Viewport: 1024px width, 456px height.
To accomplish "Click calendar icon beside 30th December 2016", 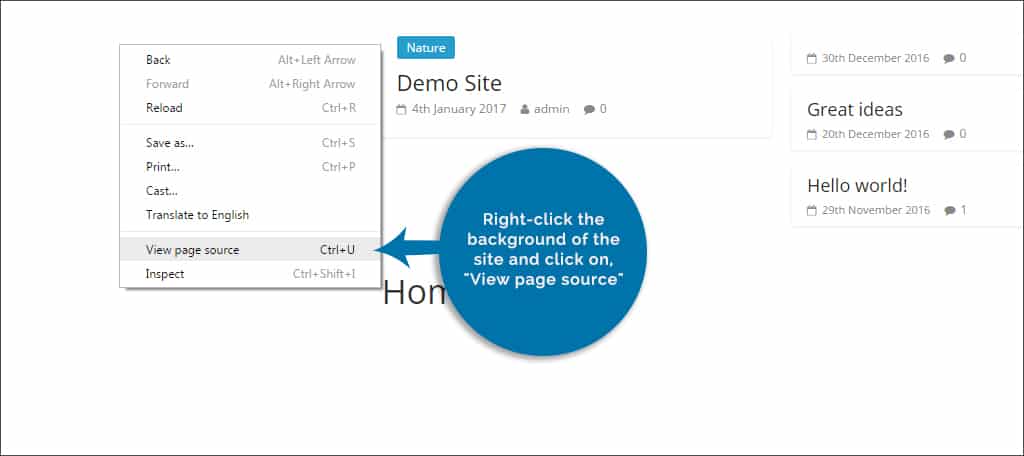I will 812,58.
